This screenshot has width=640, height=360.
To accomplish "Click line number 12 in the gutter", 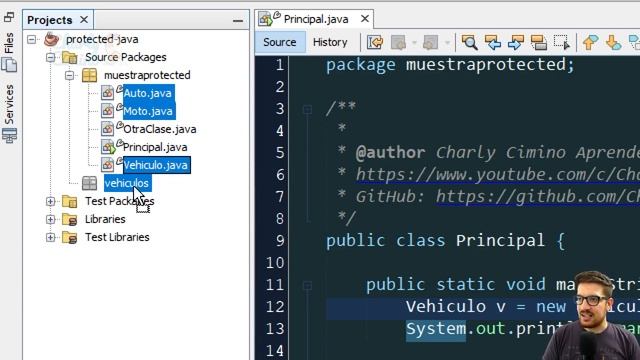I will [274, 307].
